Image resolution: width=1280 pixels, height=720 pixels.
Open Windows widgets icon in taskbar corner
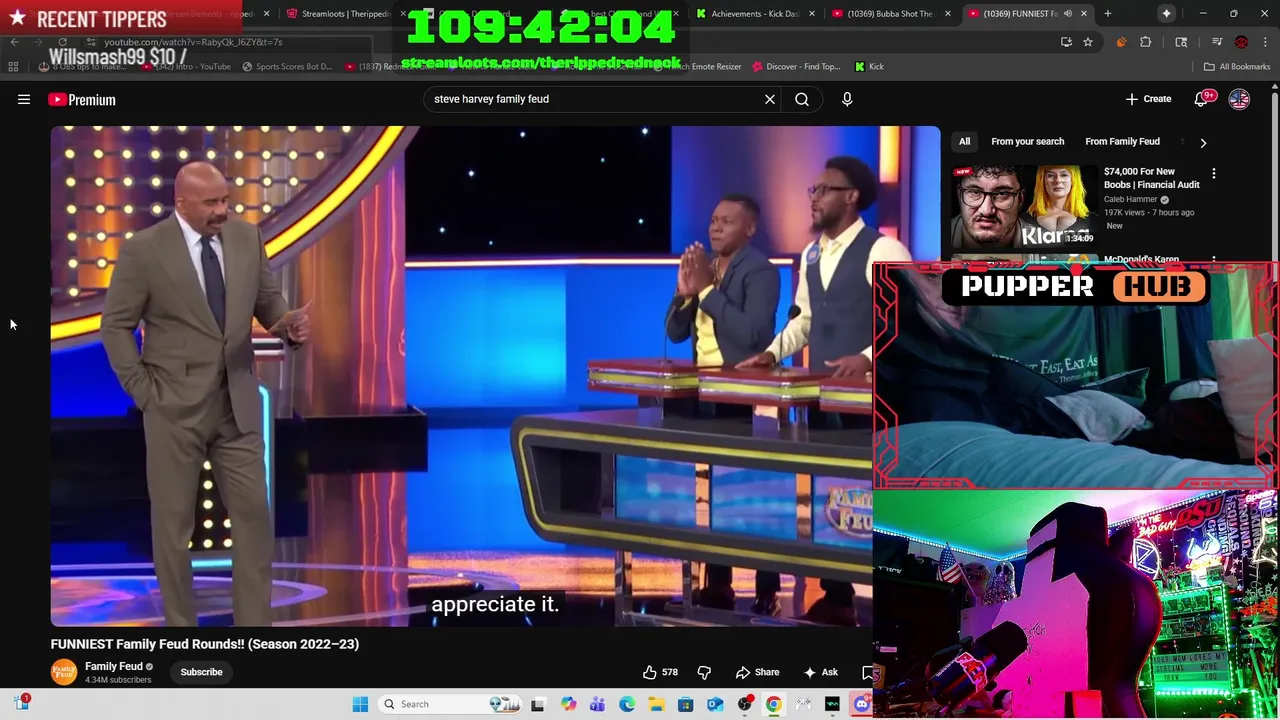(x=21, y=704)
